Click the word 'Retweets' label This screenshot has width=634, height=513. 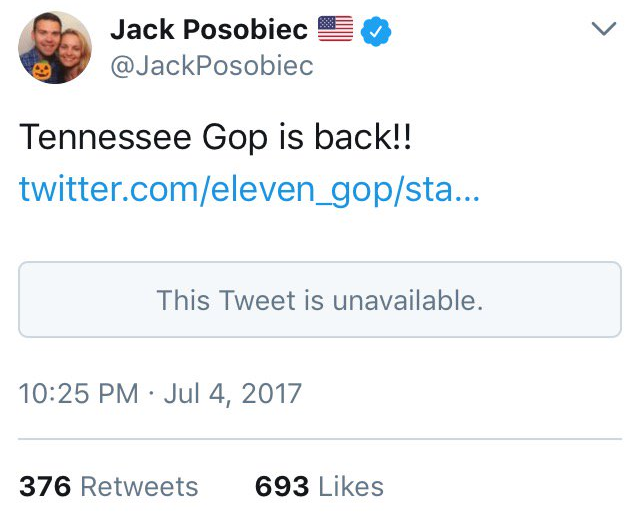click(139, 486)
